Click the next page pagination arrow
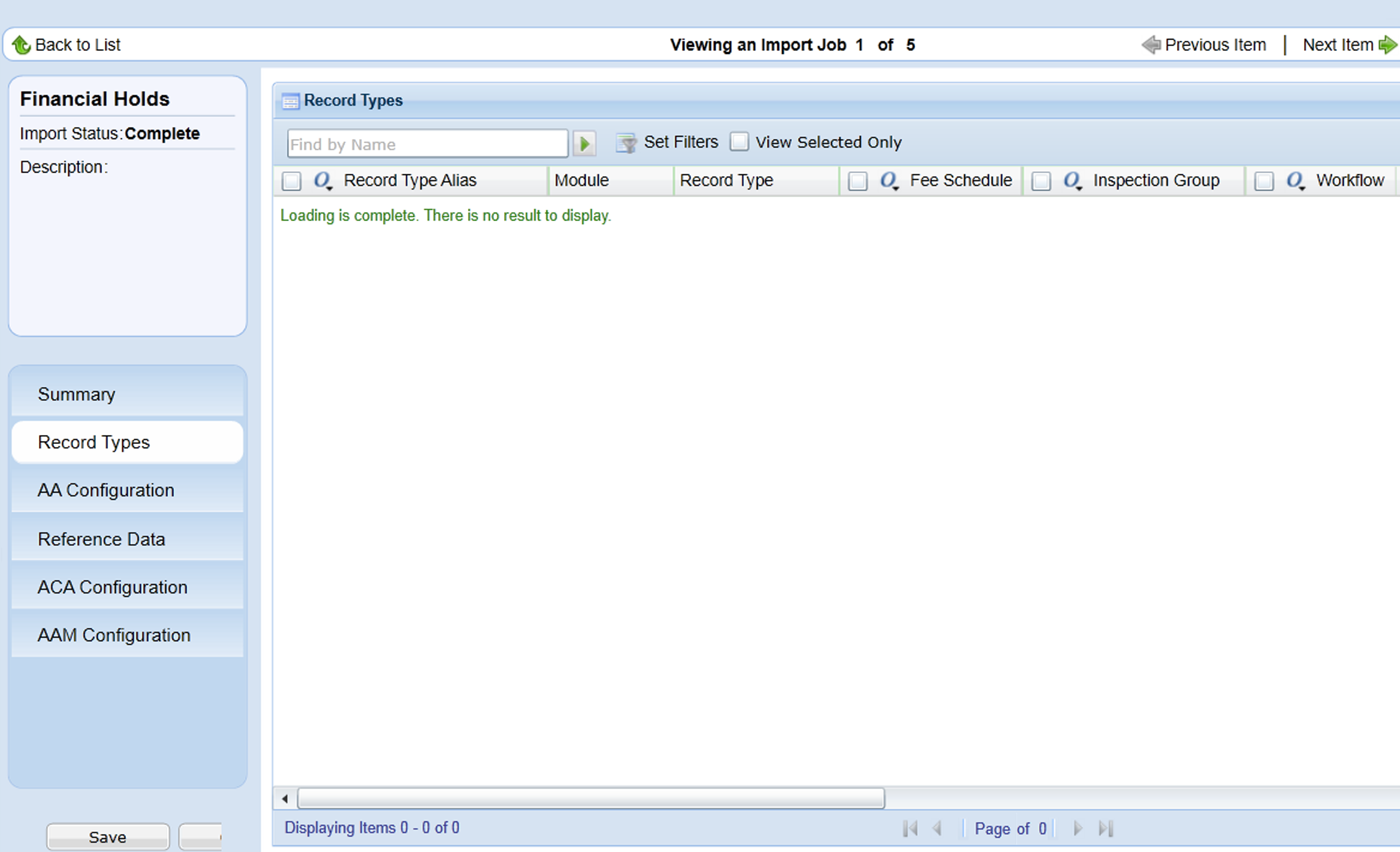This screenshot has height=852, width=1400. pos(1078,829)
